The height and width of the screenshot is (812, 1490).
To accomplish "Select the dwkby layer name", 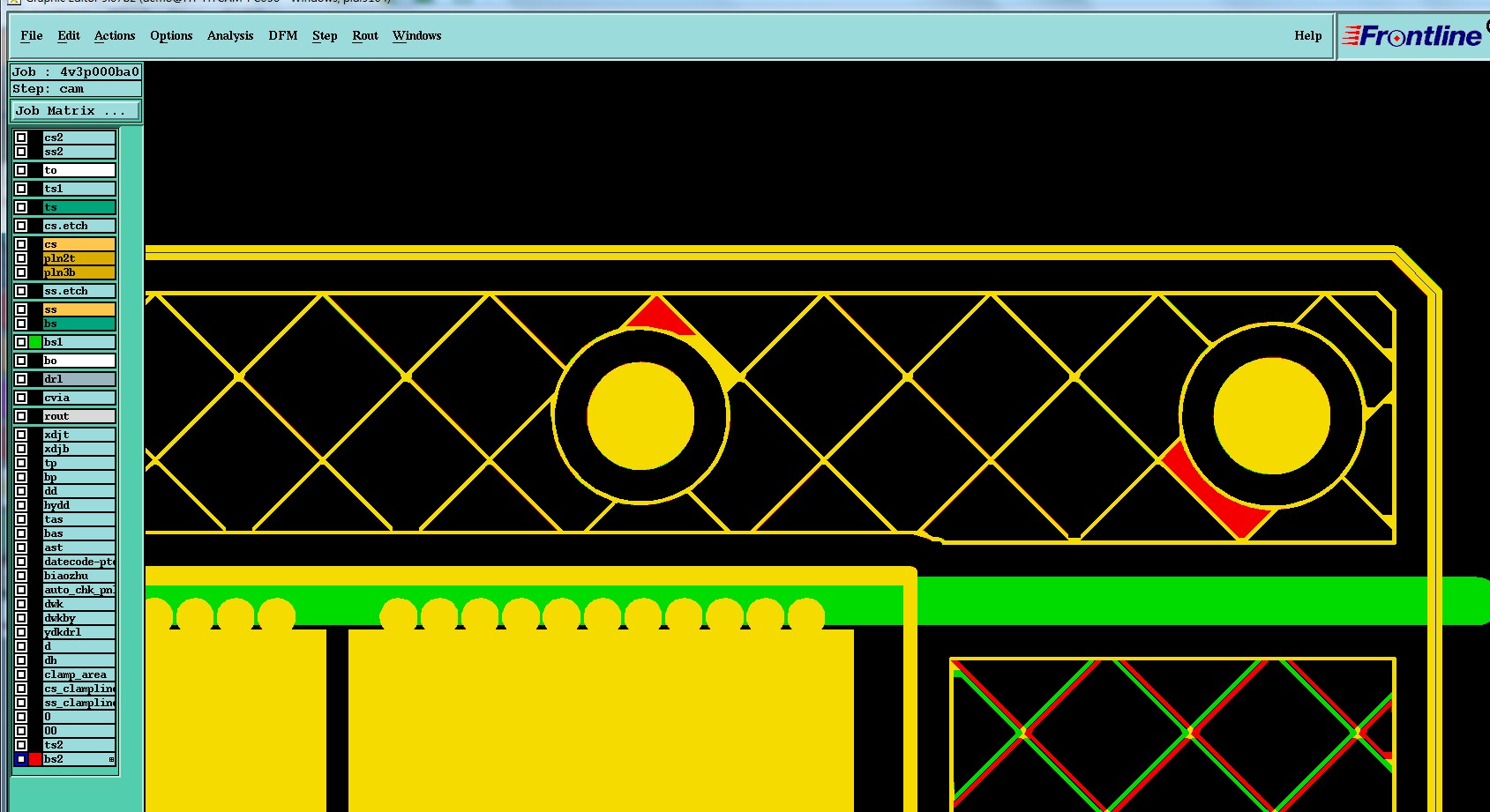I will [79, 618].
